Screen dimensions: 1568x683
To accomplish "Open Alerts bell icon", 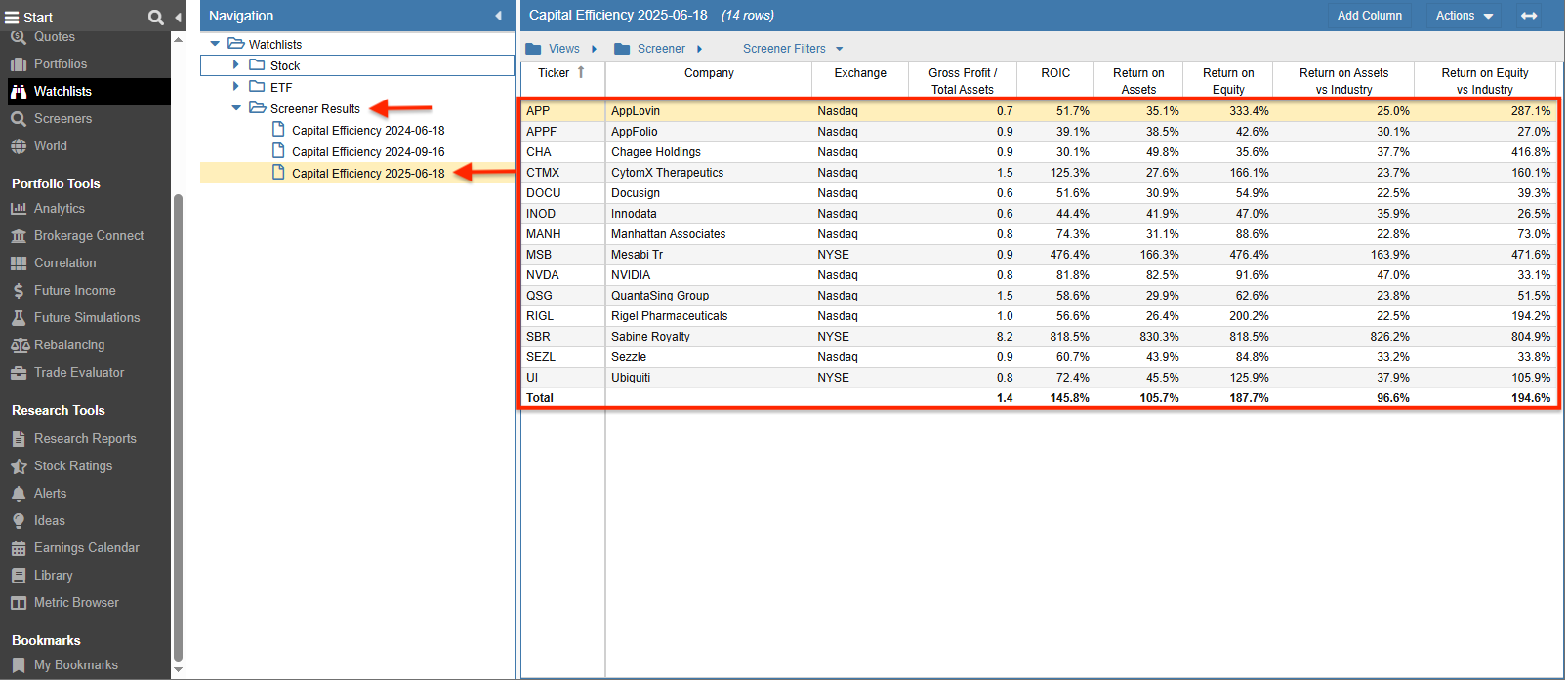I will pyautogui.click(x=19, y=493).
